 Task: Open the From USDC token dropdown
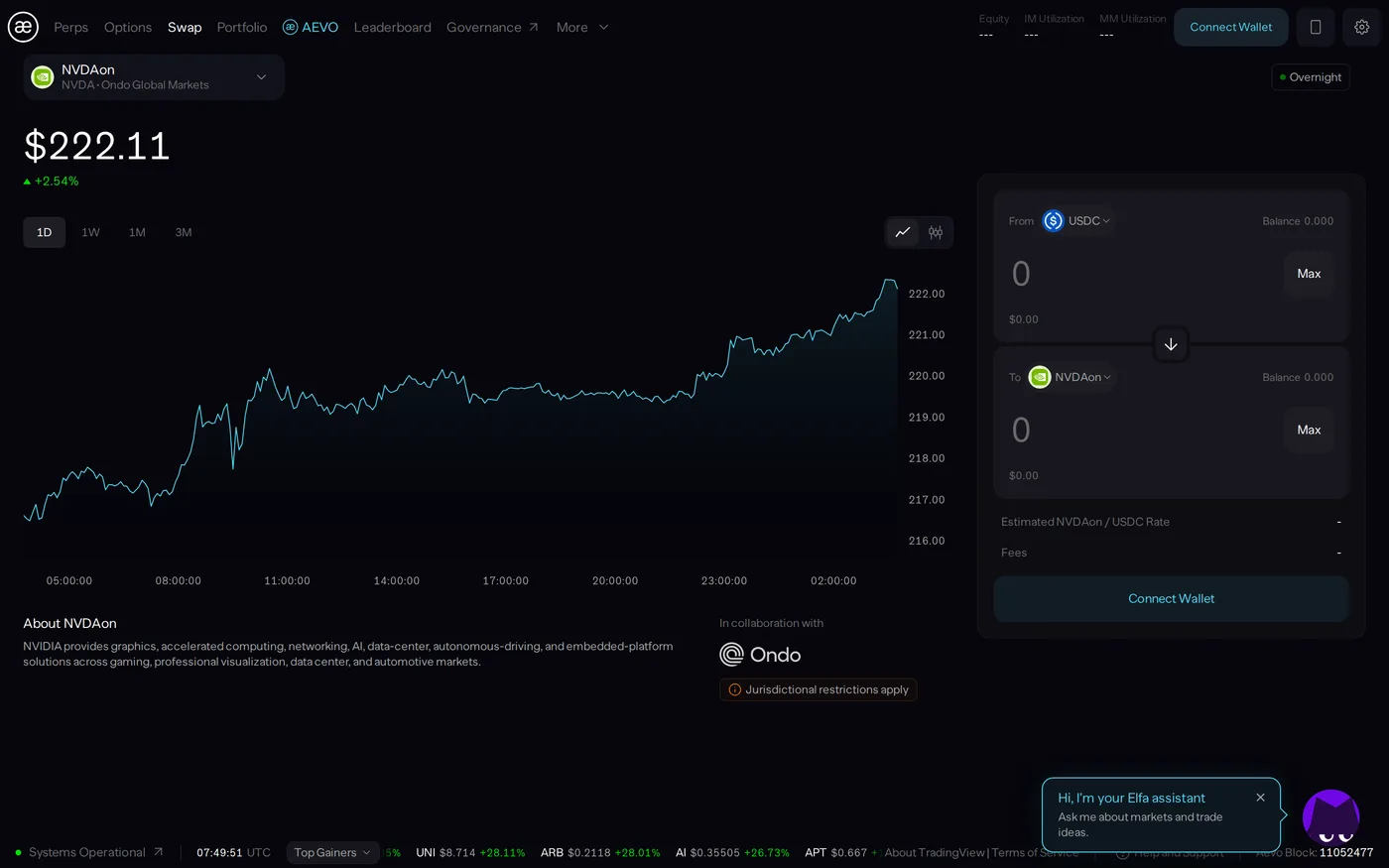(x=1077, y=221)
